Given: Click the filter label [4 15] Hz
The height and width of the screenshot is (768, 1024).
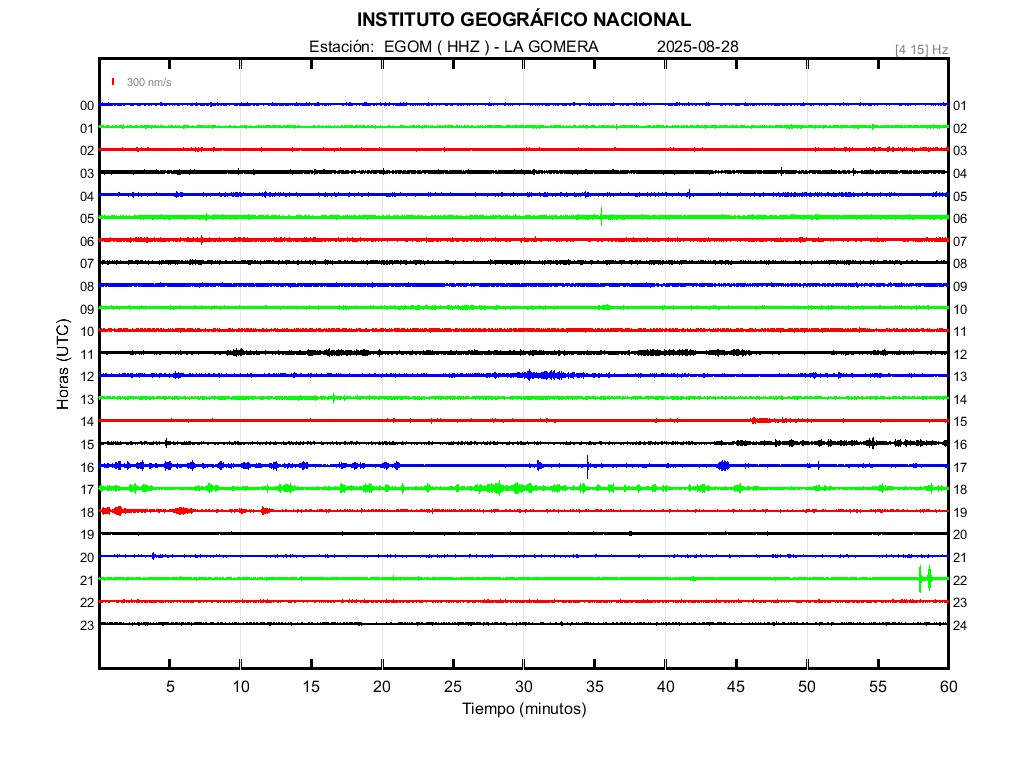Looking at the screenshot, I should click(921, 50).
